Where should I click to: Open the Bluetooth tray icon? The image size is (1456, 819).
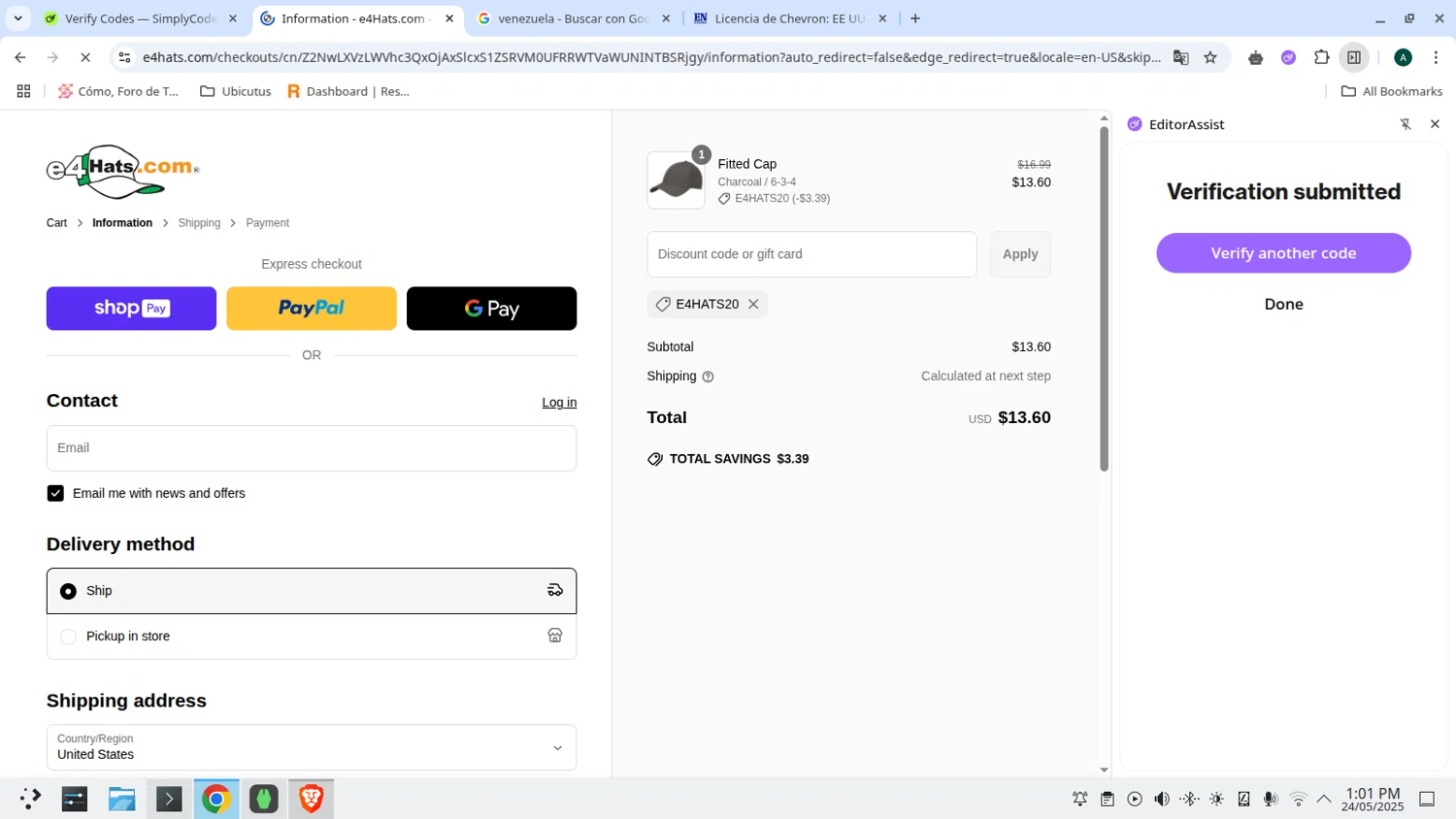point(1189,799)
